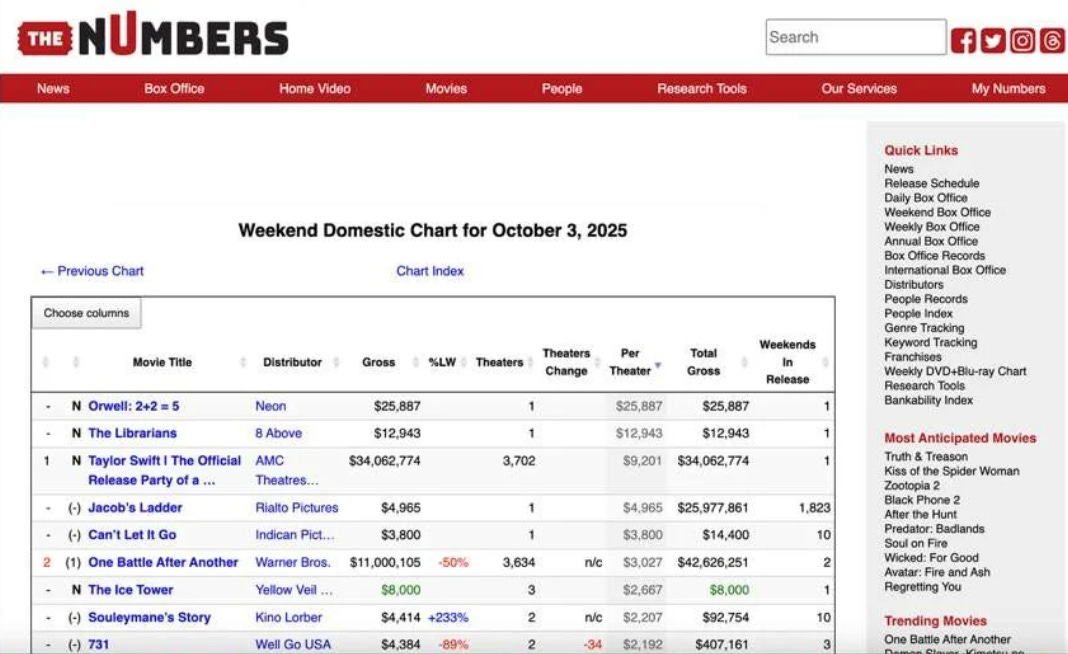Open the Warner Bros. distributor page
Viewport: 1068px width, 654px height.
click(x=293, y=562)
